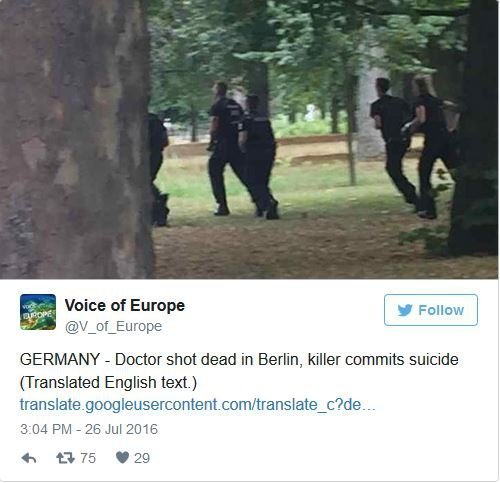The image size is (500, 483).
Task: Click the '26 Jul 2016' date
Action: (121, 429)
